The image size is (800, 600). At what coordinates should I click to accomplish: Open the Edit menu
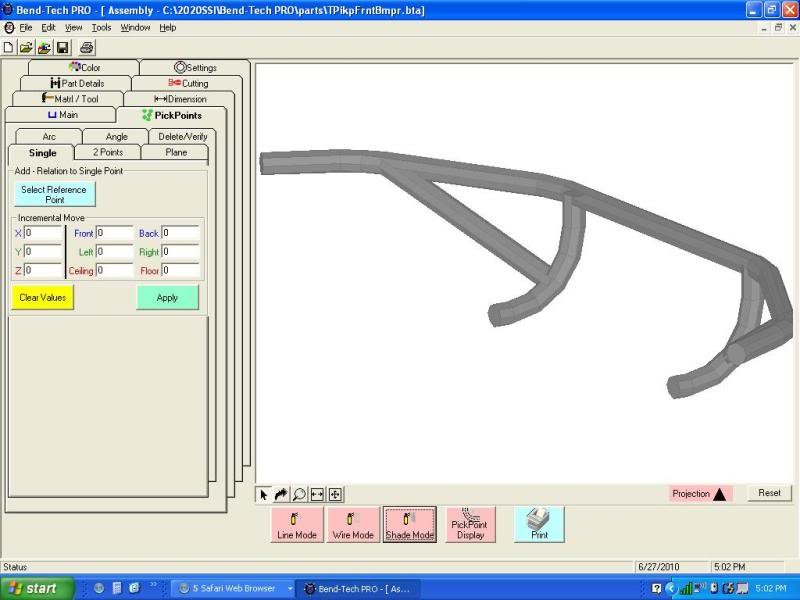tap(48, 28)
